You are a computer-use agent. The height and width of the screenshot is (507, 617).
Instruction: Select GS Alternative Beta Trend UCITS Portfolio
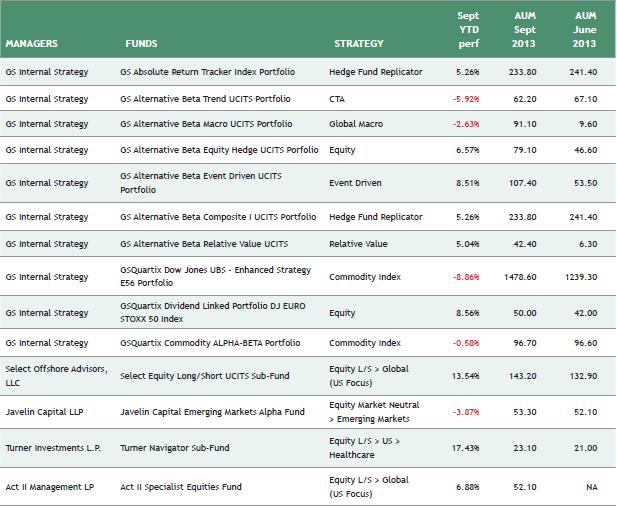coord(205,98)
